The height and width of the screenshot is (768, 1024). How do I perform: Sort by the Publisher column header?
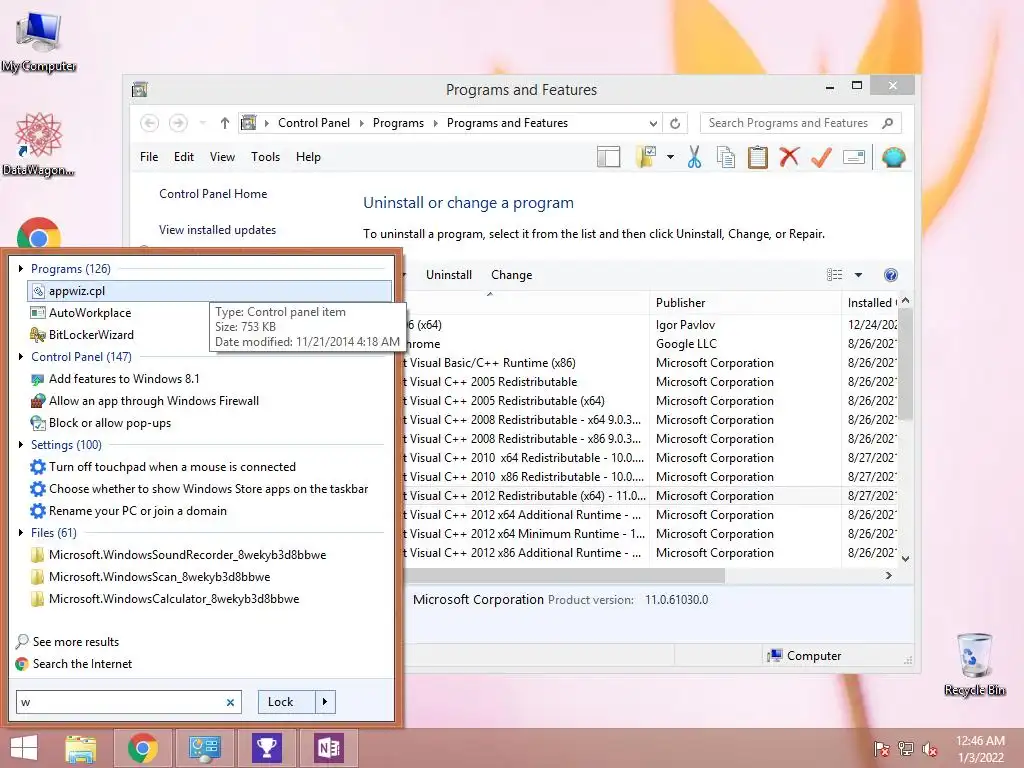click(745, 303)
